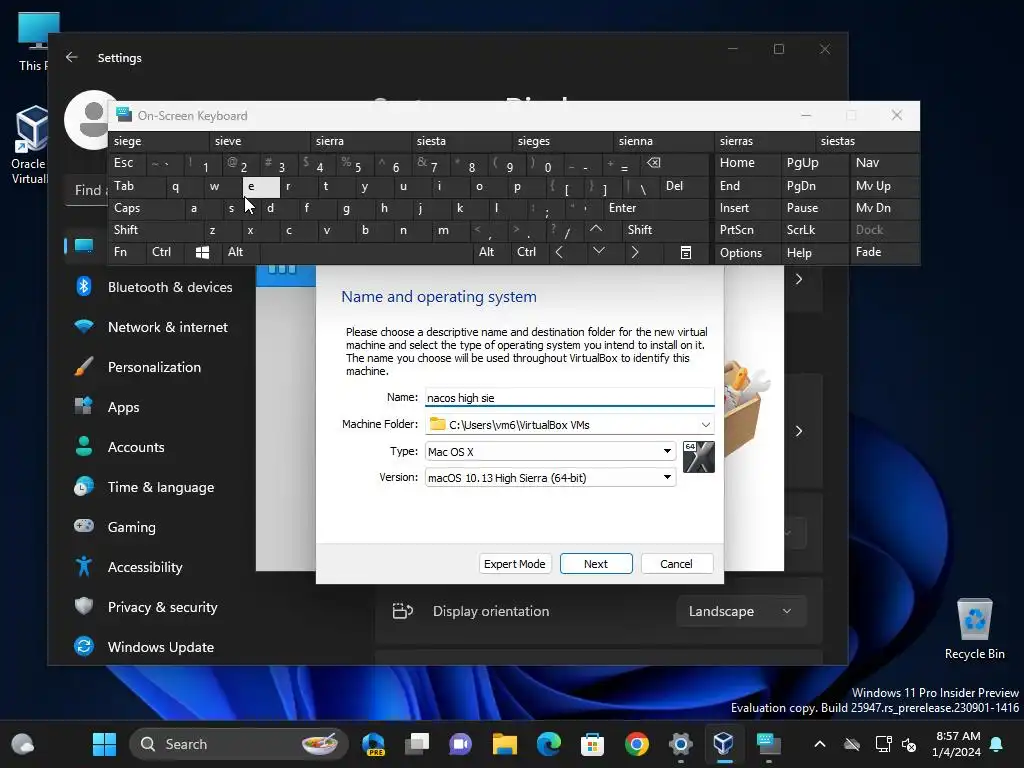1024x768 pixels.
Task: Click the context menu key on the On-Screen Keyboard
Action: (686, 253)
